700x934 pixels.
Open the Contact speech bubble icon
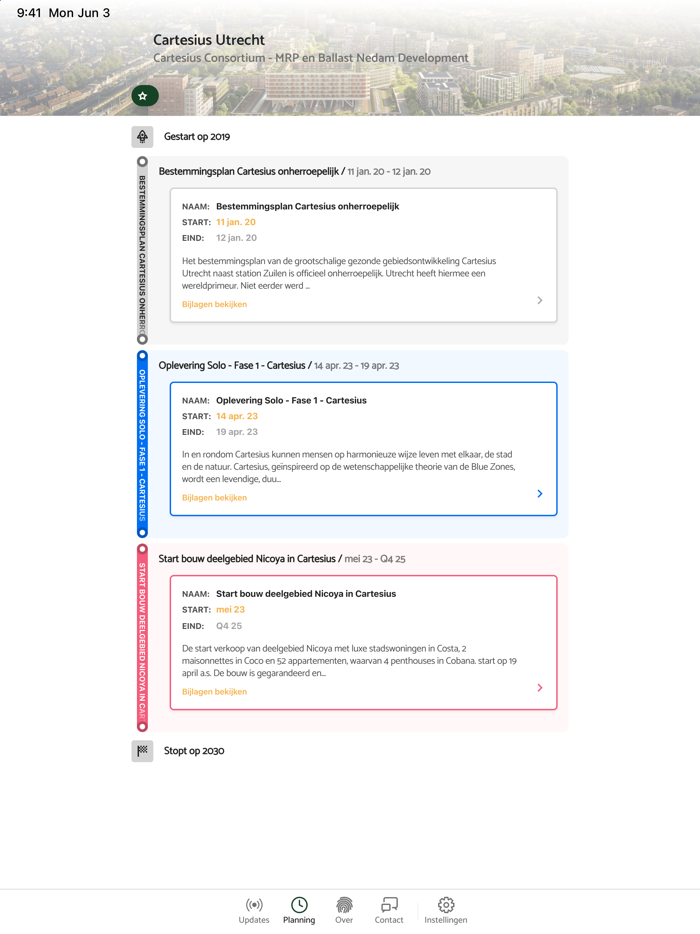[x=389, y=904]
